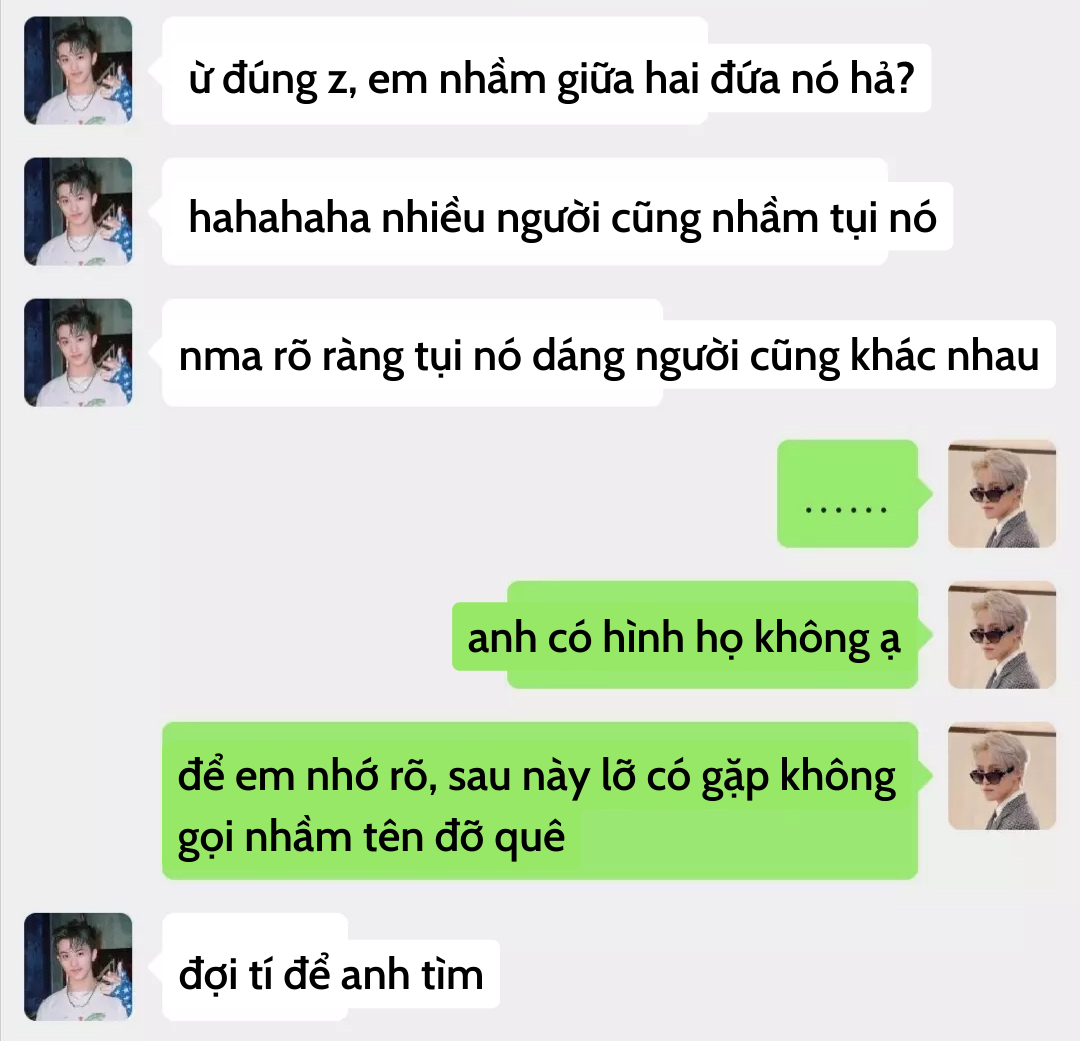Click sunglasses avatar next to "anh có hình" message
The width and height of the screenshot is (1080, 1041).
(x=1001, y=635)
